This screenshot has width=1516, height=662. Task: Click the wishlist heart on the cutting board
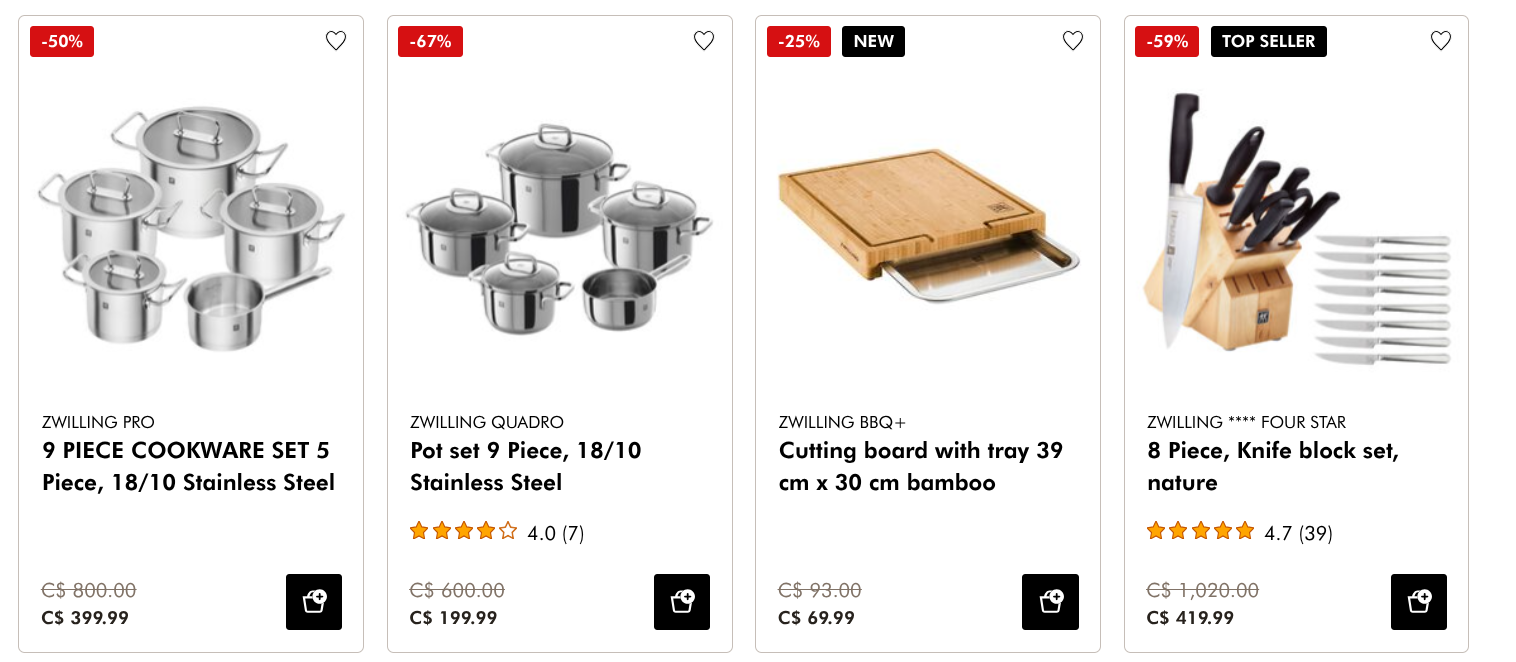click(1072, 41)
